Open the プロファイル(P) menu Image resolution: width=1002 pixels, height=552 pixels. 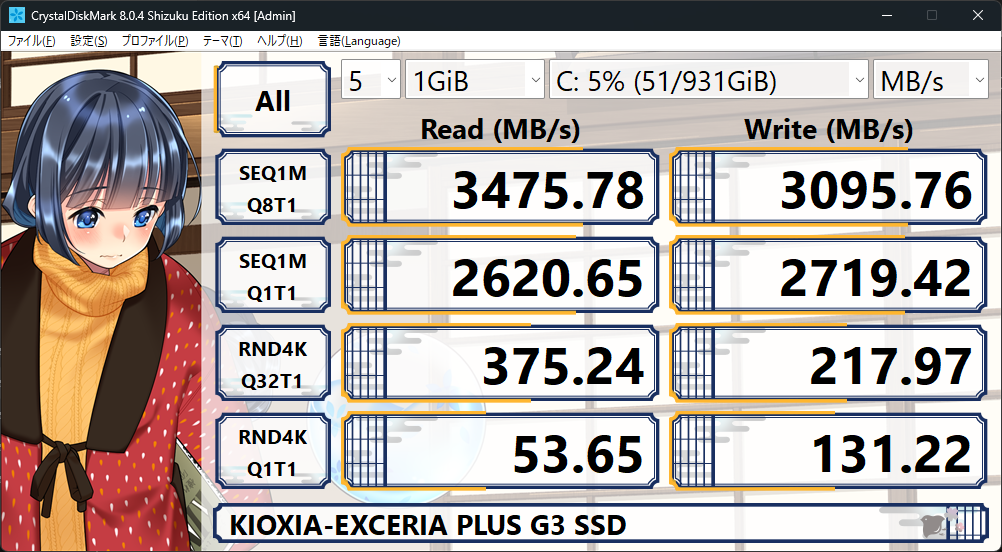point(155,41)
